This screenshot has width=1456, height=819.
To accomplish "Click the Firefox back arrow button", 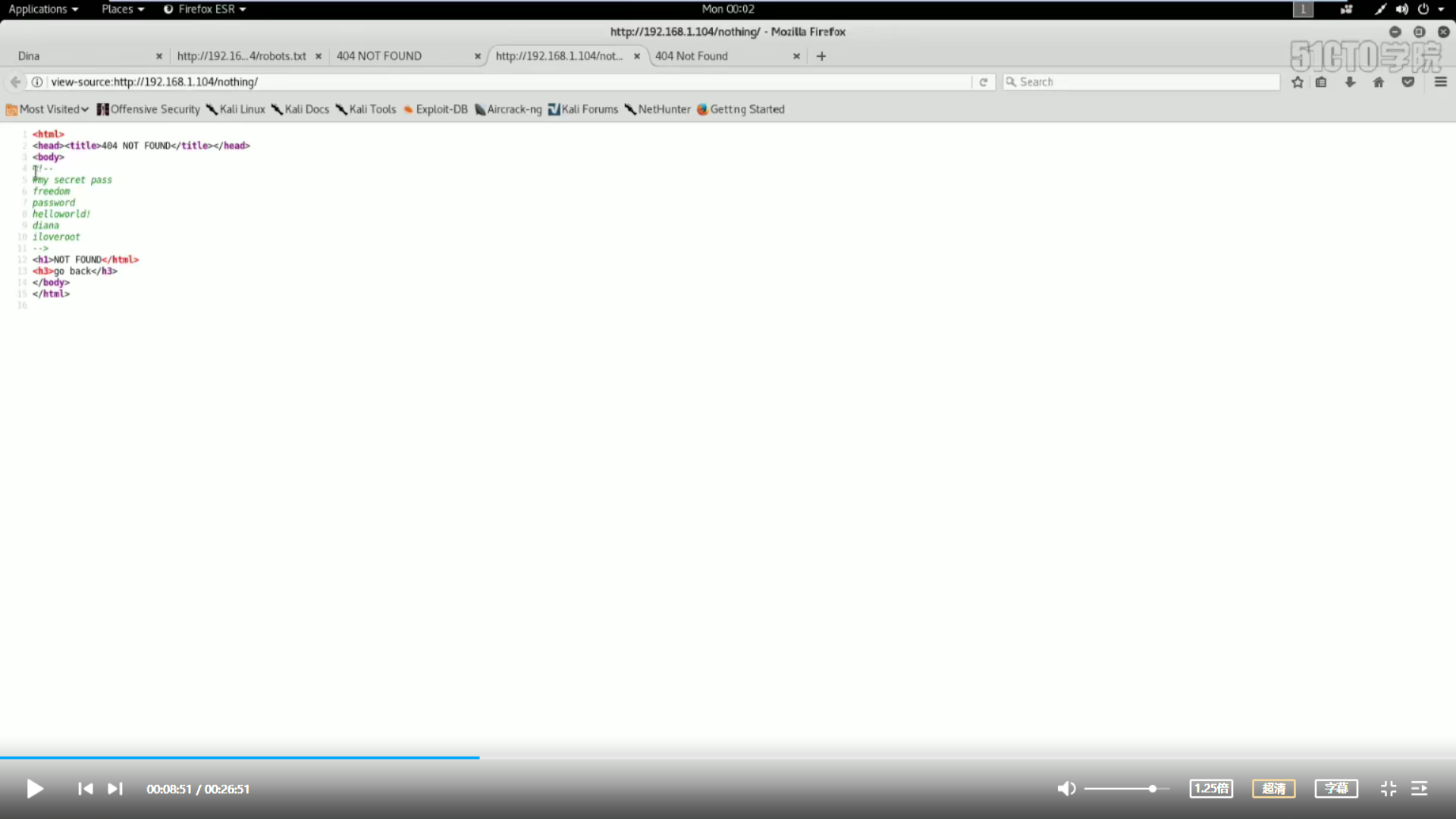I will coord(15,82).
